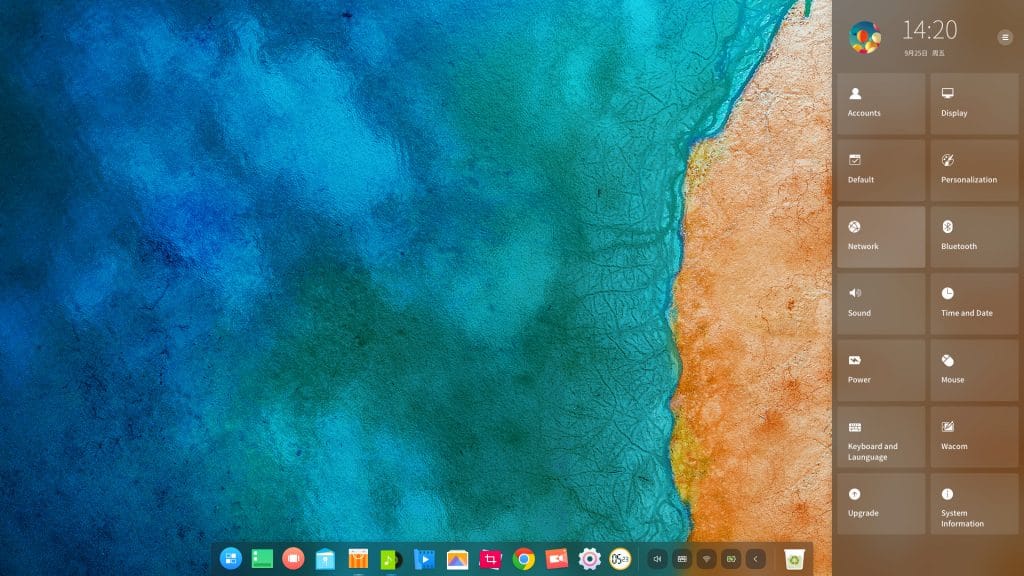Click the user avatar in control center
This screenshot has height=576, width=1024.
tap(865, 37)
